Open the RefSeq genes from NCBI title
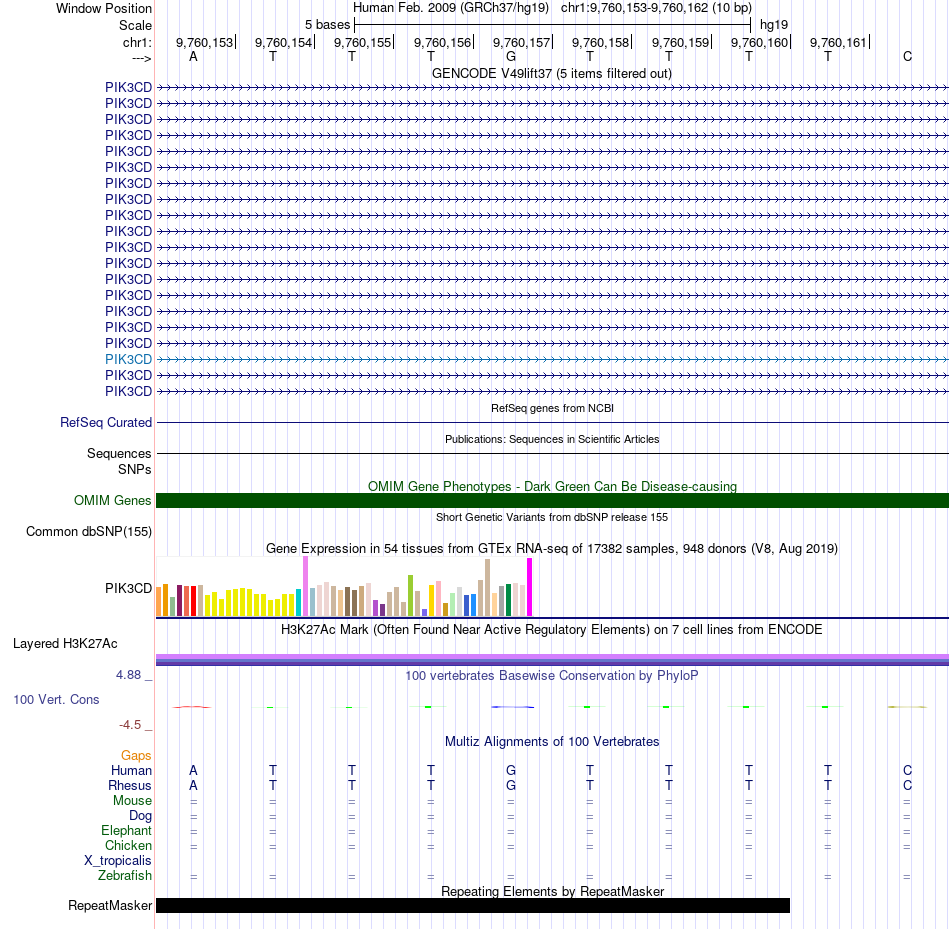Viewport: 950px width, 929px height. tap(552, 408)
